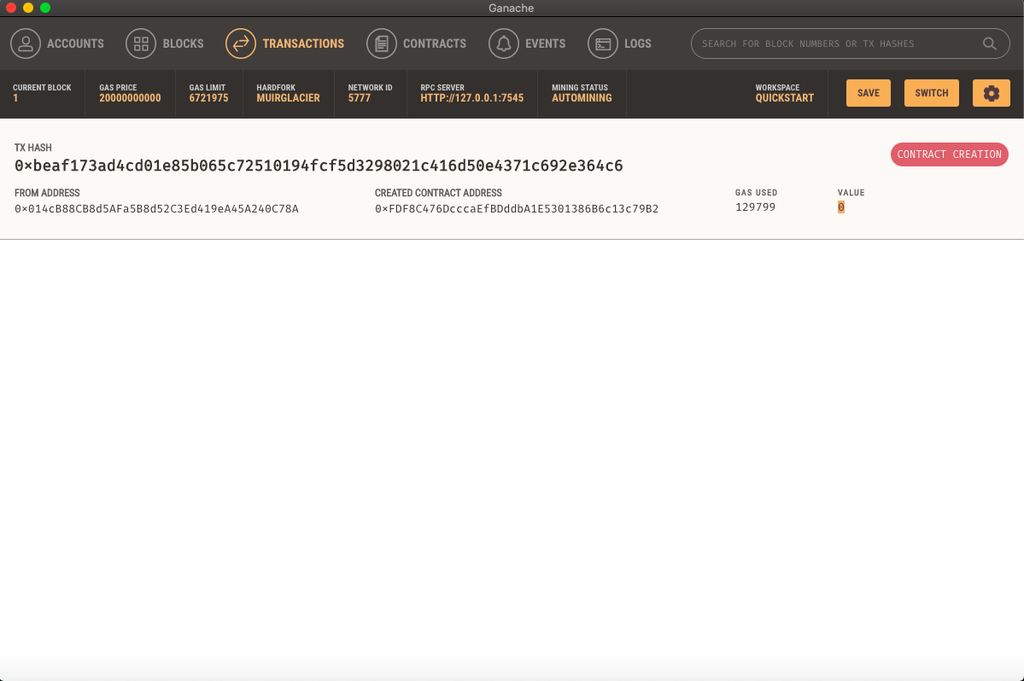
Task: Click the SWITCH workspace button
Action: point(931,93)
